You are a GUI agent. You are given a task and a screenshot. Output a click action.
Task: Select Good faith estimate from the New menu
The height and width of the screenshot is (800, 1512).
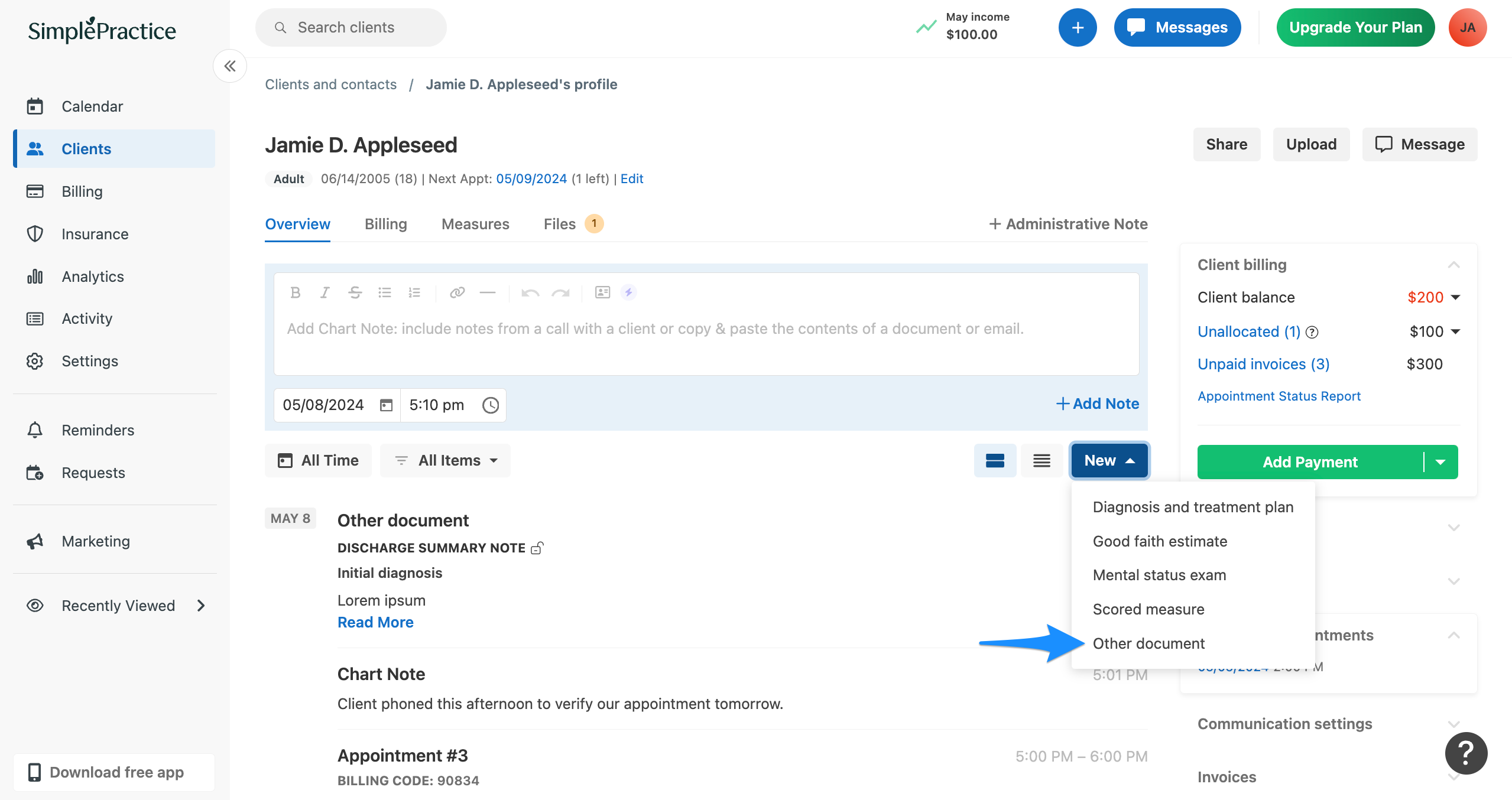coord(1160,541)
